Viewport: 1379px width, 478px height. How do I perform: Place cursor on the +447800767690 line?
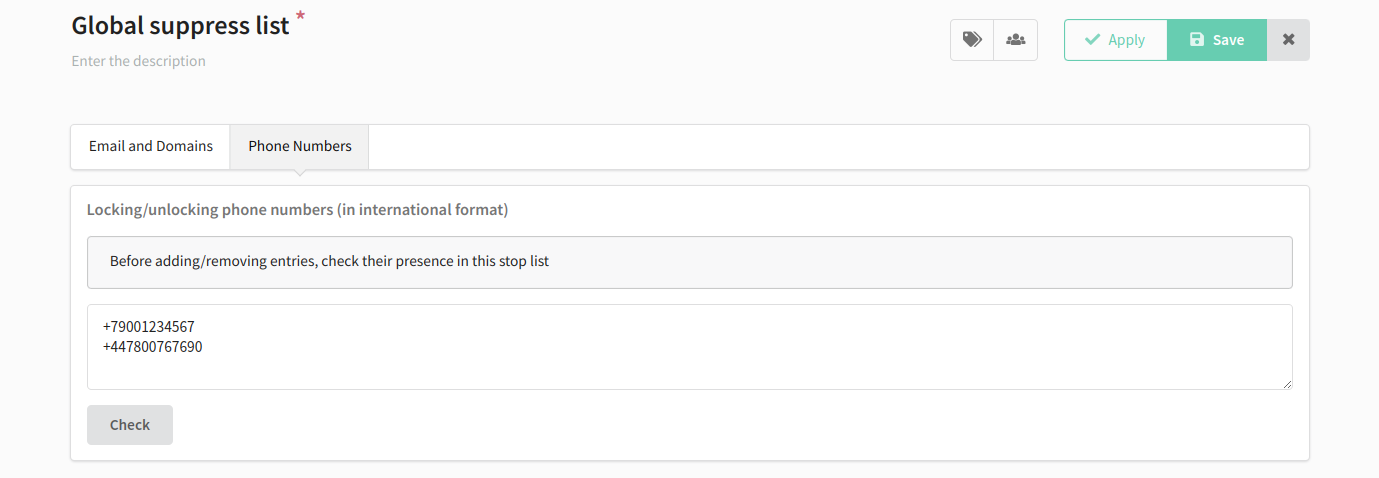(152, 347)
